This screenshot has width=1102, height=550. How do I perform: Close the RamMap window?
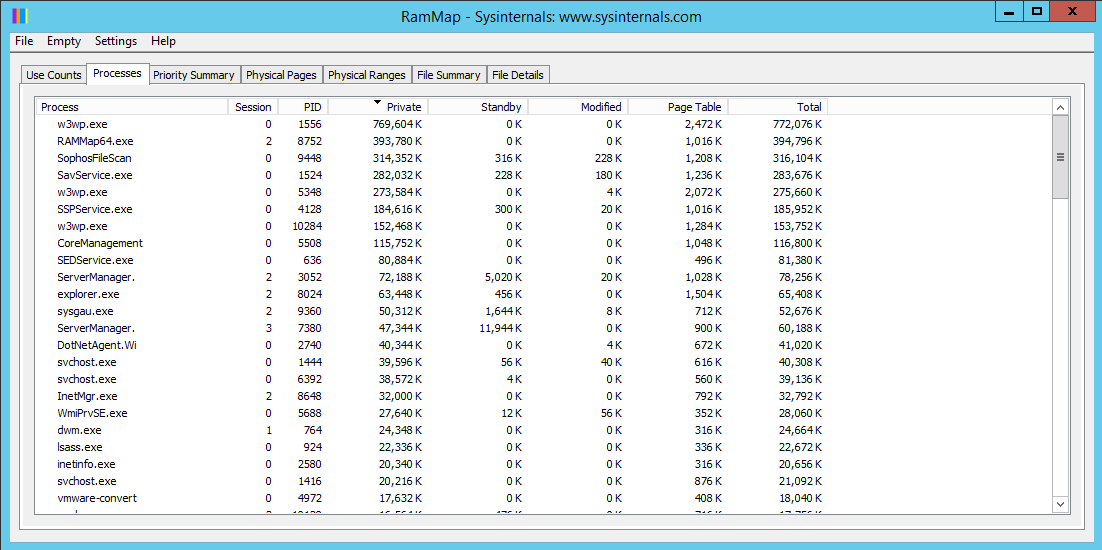[x=1072, y=11]
